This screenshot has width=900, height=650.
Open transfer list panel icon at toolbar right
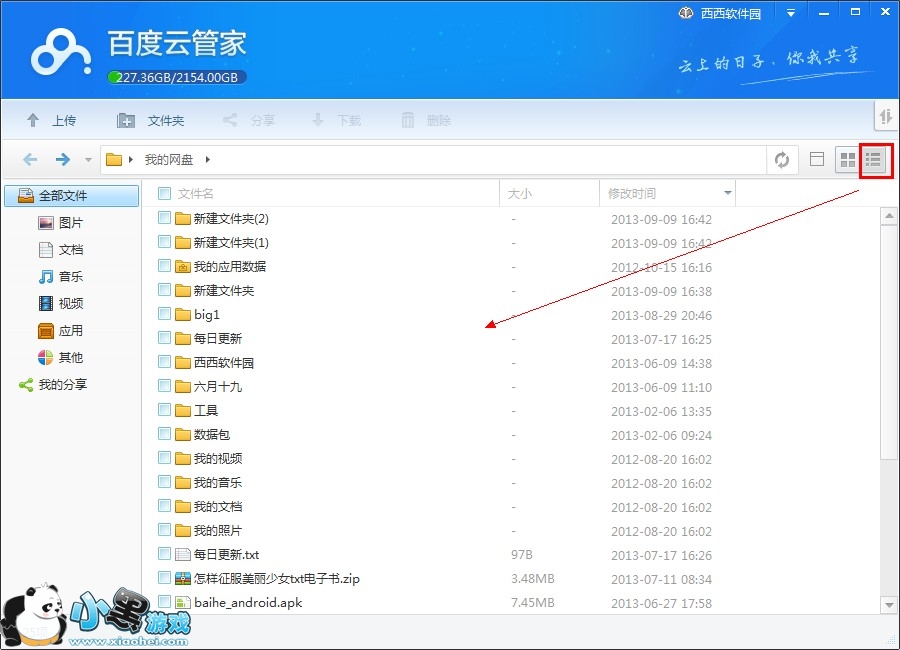pos(886,117)
